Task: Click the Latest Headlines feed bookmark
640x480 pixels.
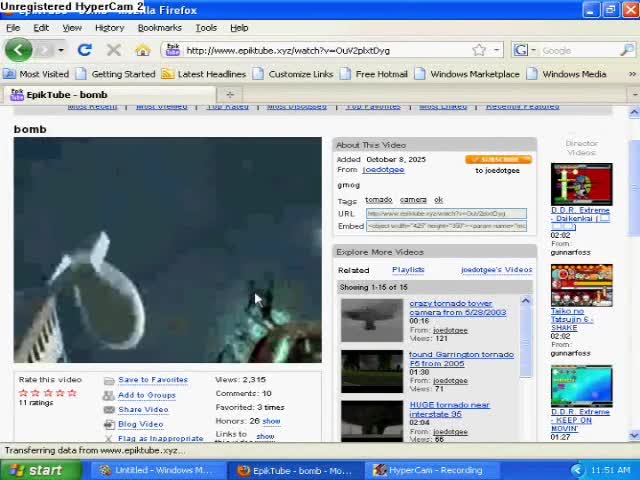Action: (204, 73)
